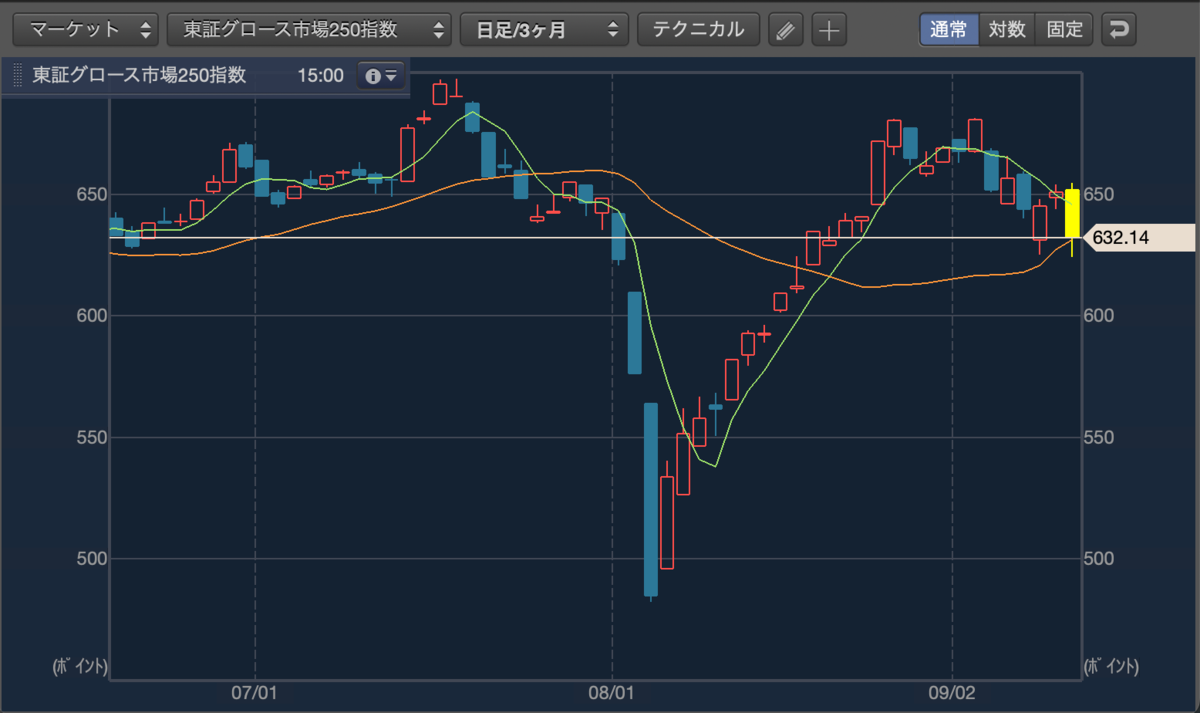Click the drag handle of index label

coord(16,76)
